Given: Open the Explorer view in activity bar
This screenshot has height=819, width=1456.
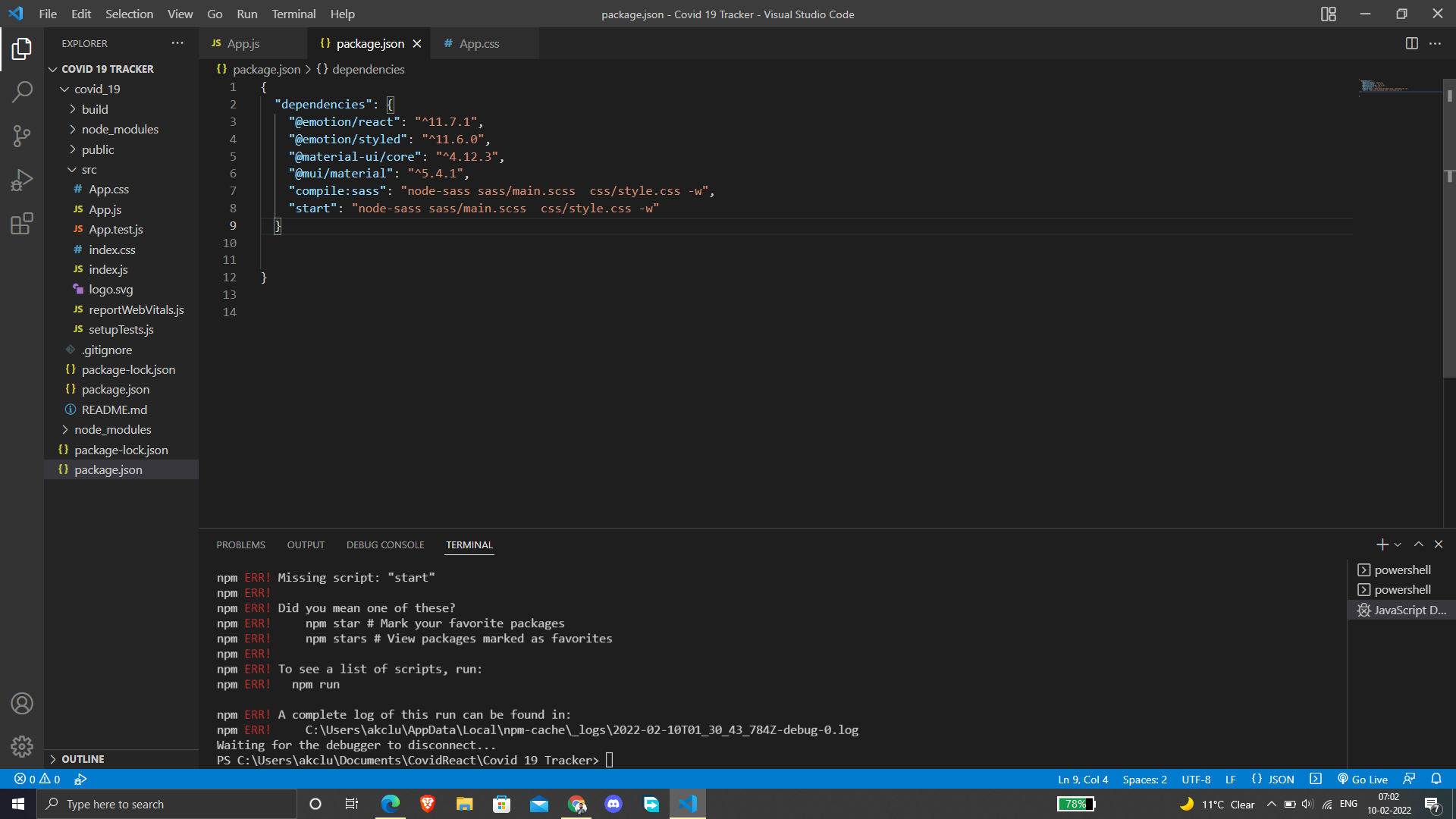Looking at the screenshot, I should click(22, 49).
